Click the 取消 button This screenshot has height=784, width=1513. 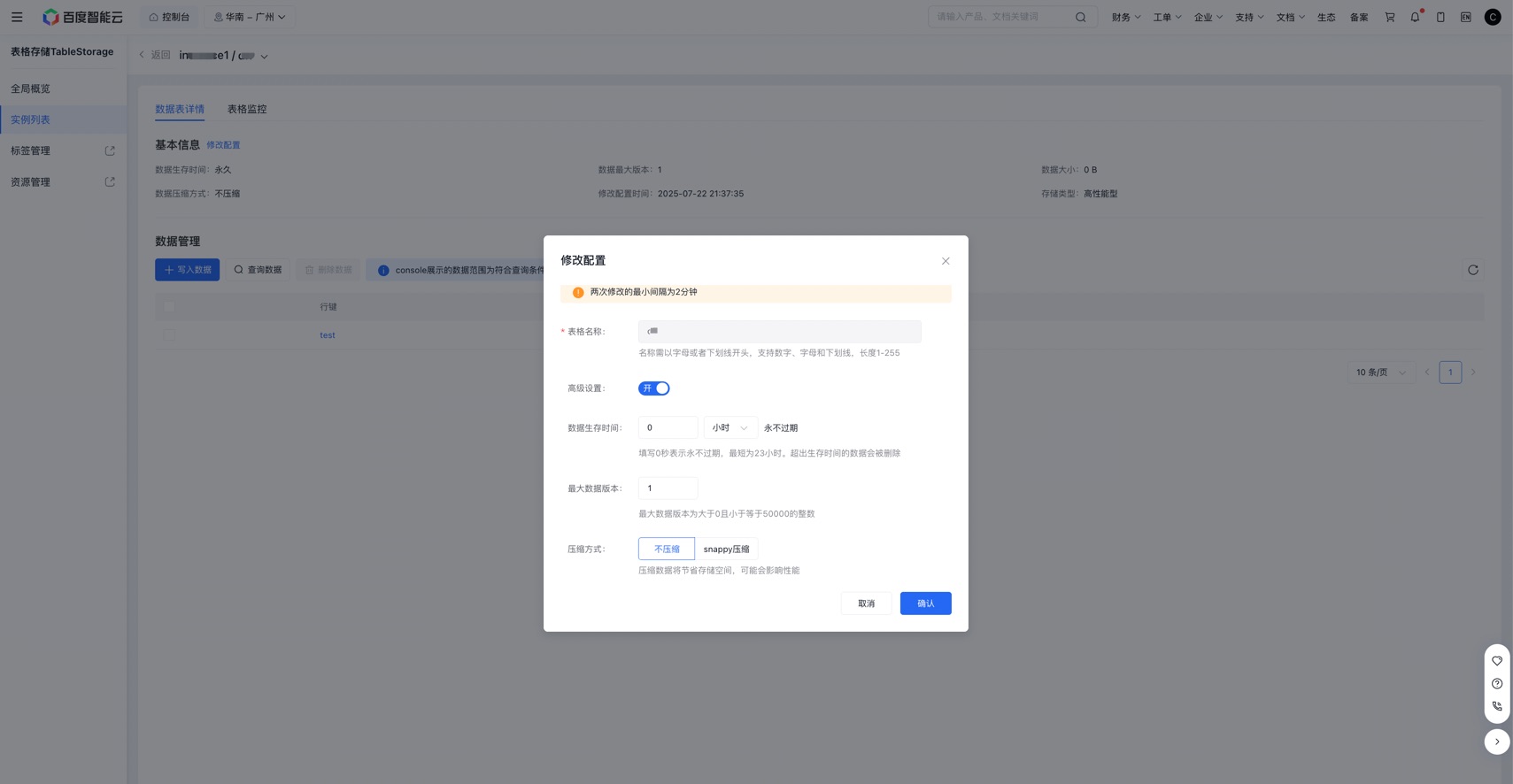(x=866, y=603)
